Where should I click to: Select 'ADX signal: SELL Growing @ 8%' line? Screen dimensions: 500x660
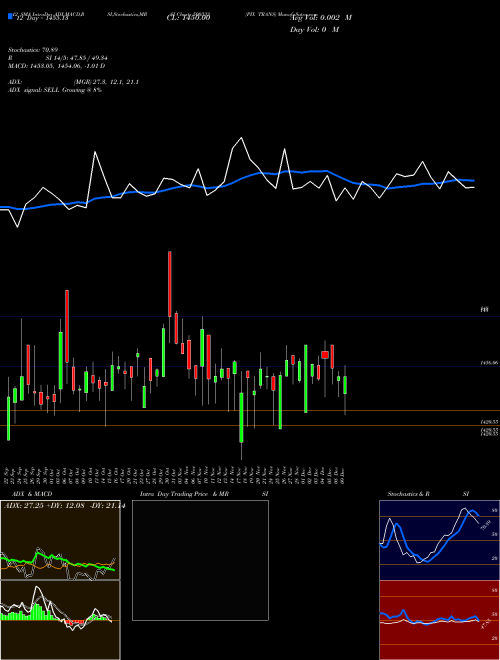click(x=55, y=90)
